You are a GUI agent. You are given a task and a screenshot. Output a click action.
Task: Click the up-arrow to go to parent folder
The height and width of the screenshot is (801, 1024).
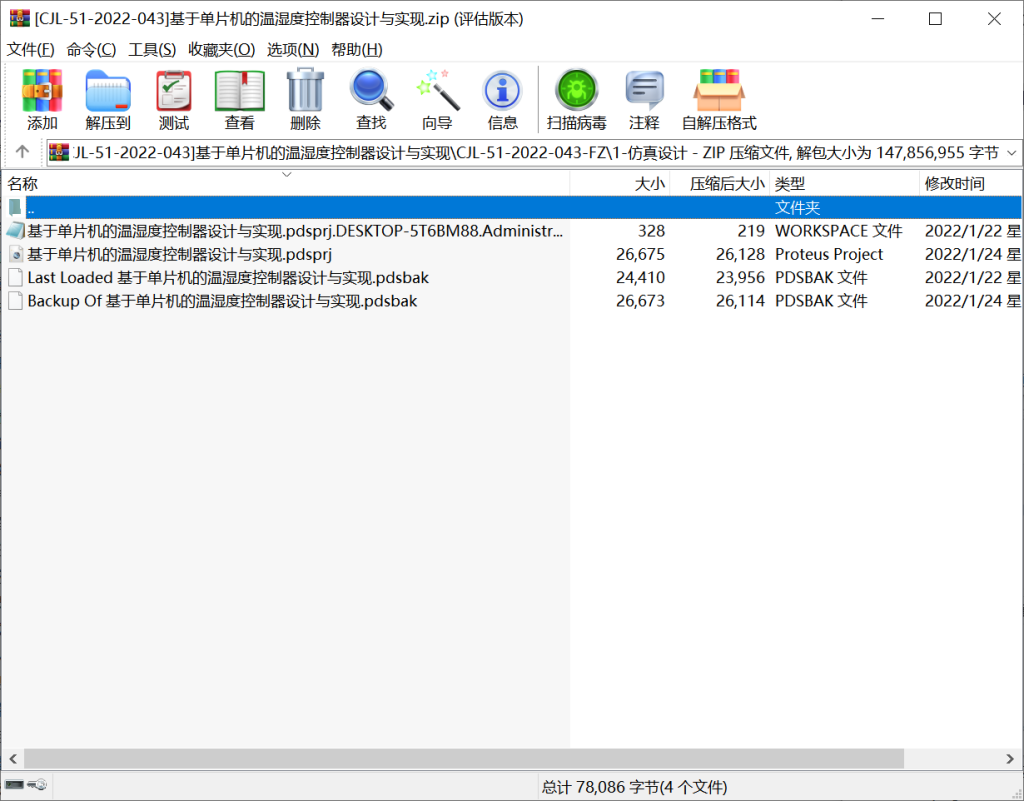pos(21,152)
